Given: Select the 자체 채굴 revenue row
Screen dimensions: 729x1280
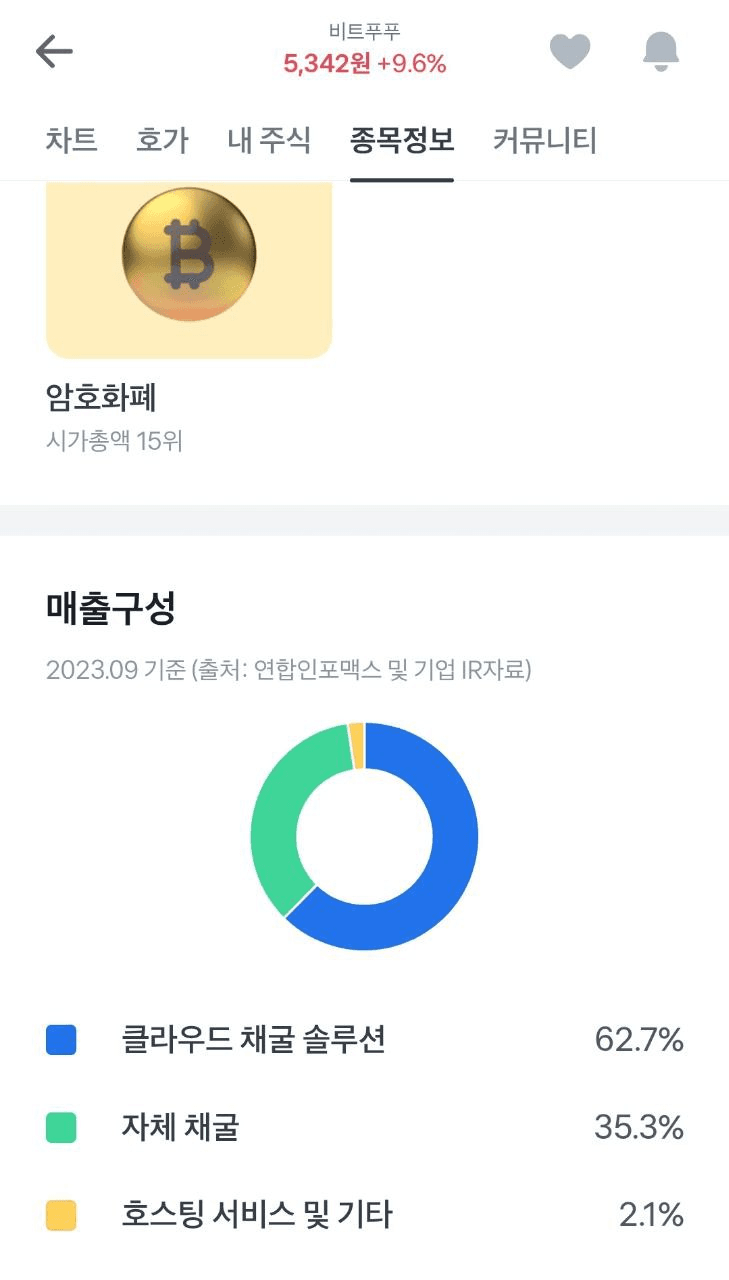Looking at the screenshot, I should point(365,1128).
